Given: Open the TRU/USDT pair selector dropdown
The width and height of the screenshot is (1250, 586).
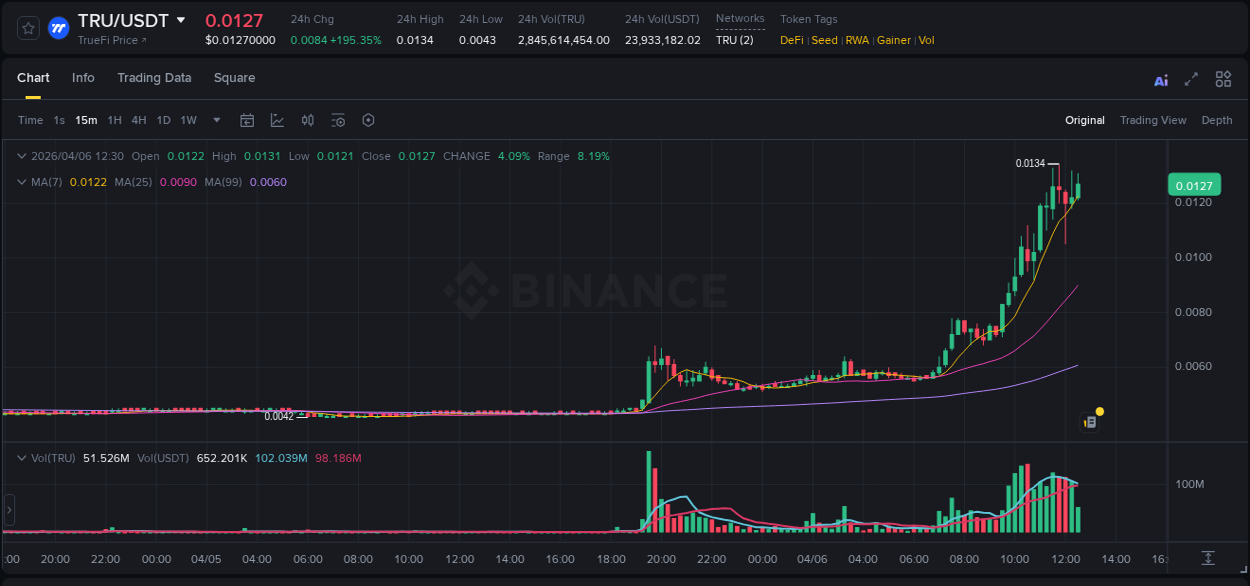Looking at the screenshot, I should click(x=181, y=20).
